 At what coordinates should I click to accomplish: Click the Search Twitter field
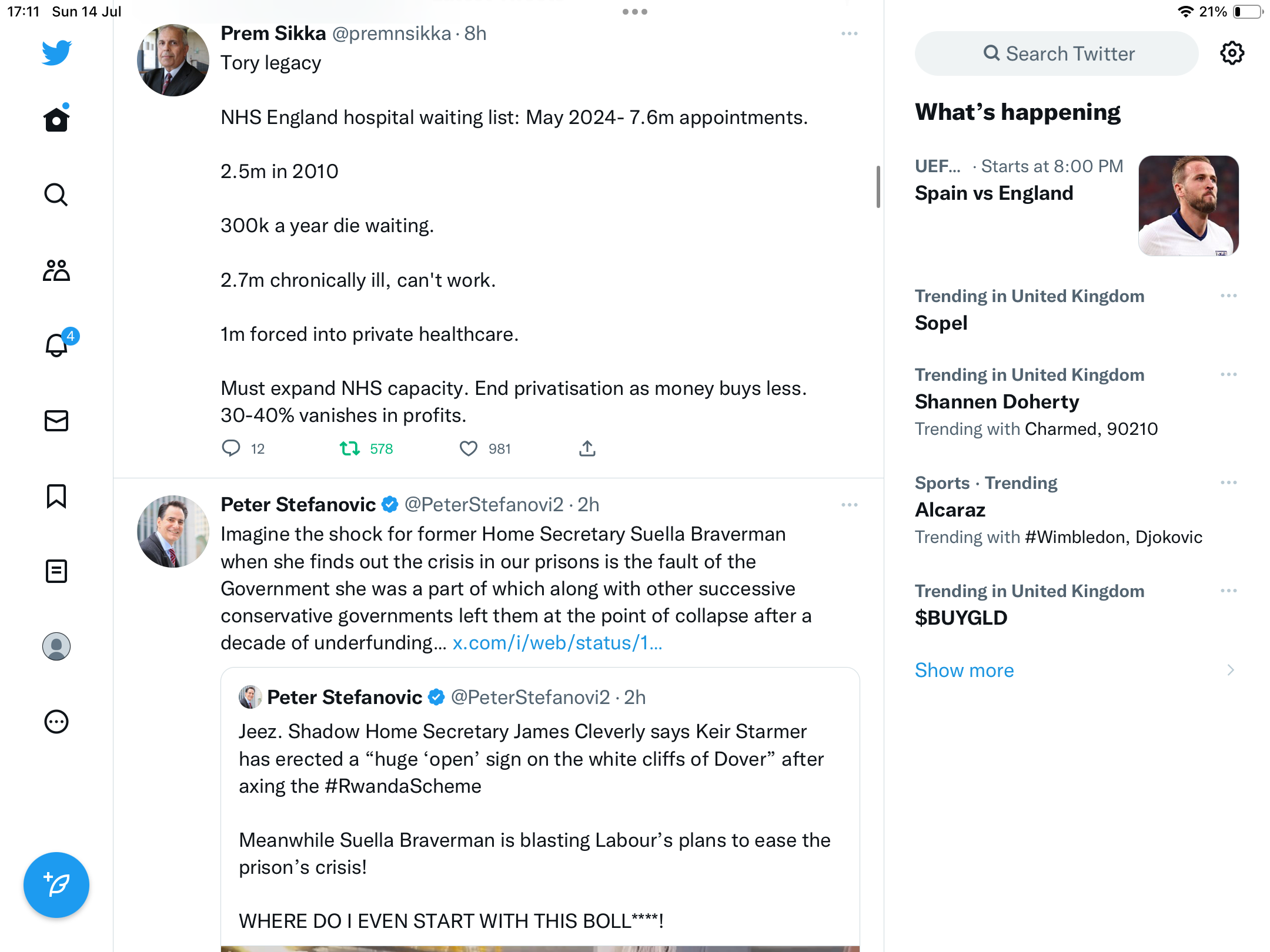click(1057, 54)
